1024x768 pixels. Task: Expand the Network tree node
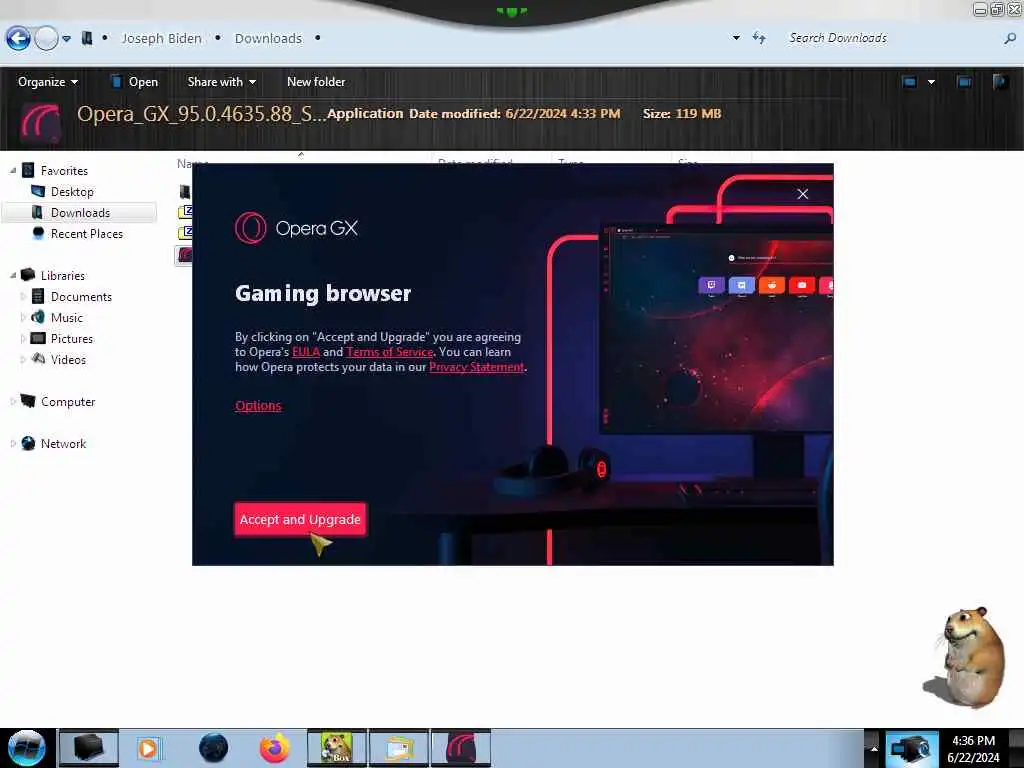[x=13, y=443]
